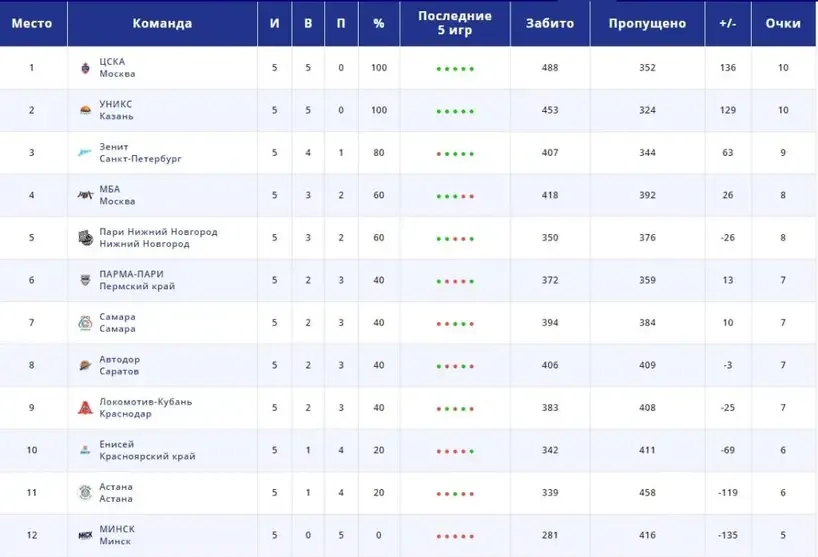Viewport: 818px width, 557px height.
Task: Click ЦСКА's last five games dots
Action: coord(455,69)
